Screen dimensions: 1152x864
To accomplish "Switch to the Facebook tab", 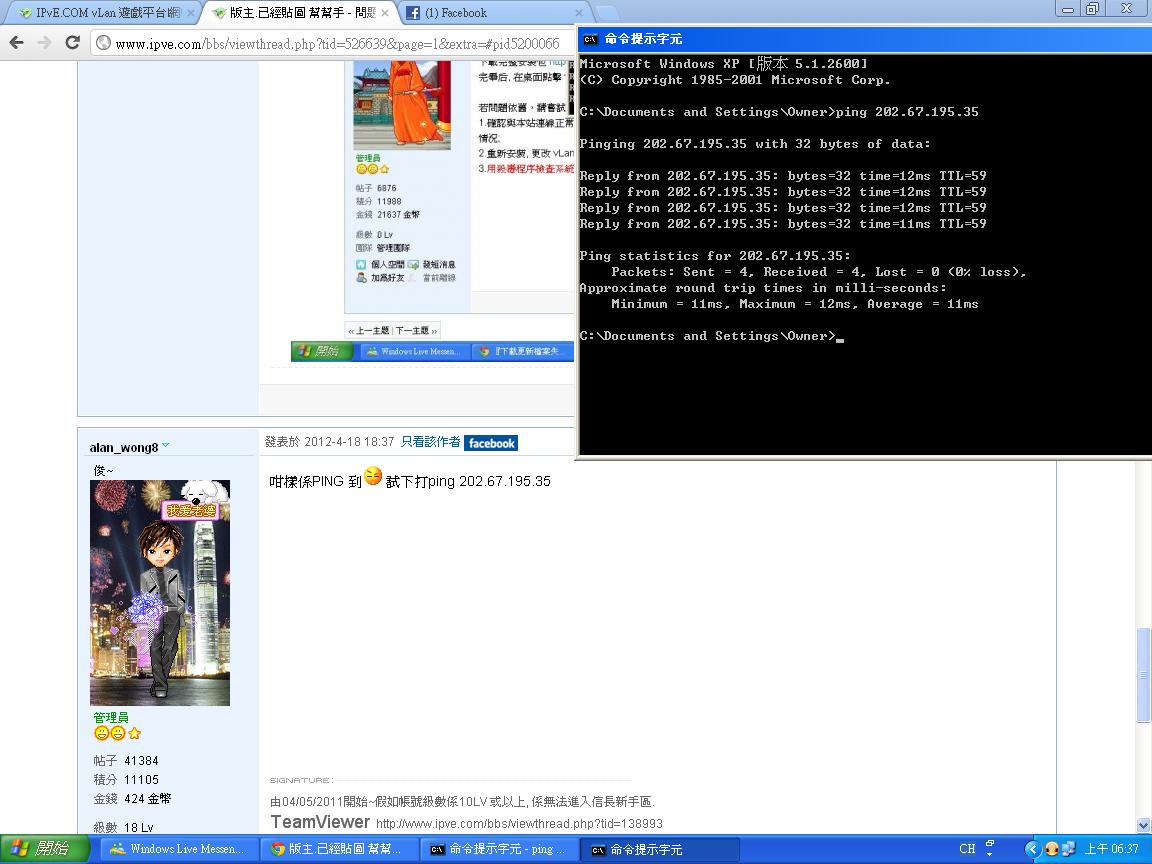I will tap(455, 13).
